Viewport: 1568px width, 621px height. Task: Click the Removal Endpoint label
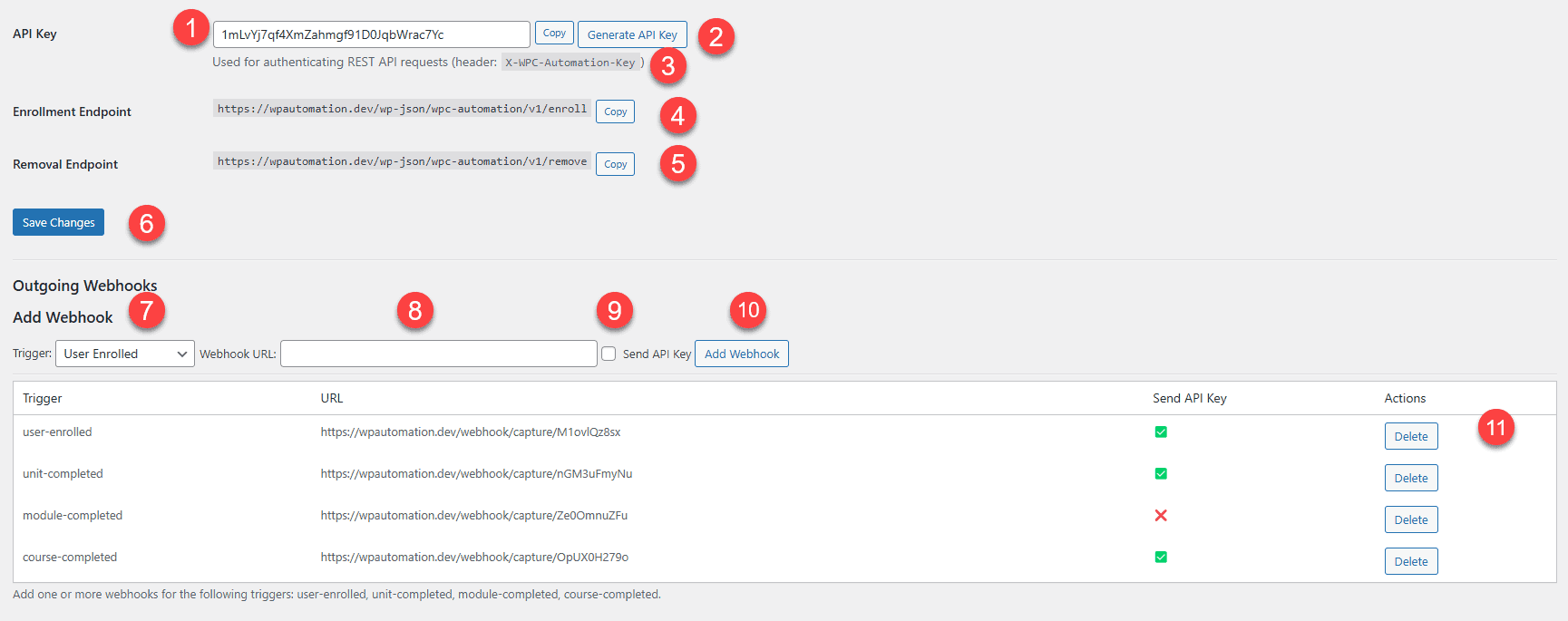click(x=65, y=164)
